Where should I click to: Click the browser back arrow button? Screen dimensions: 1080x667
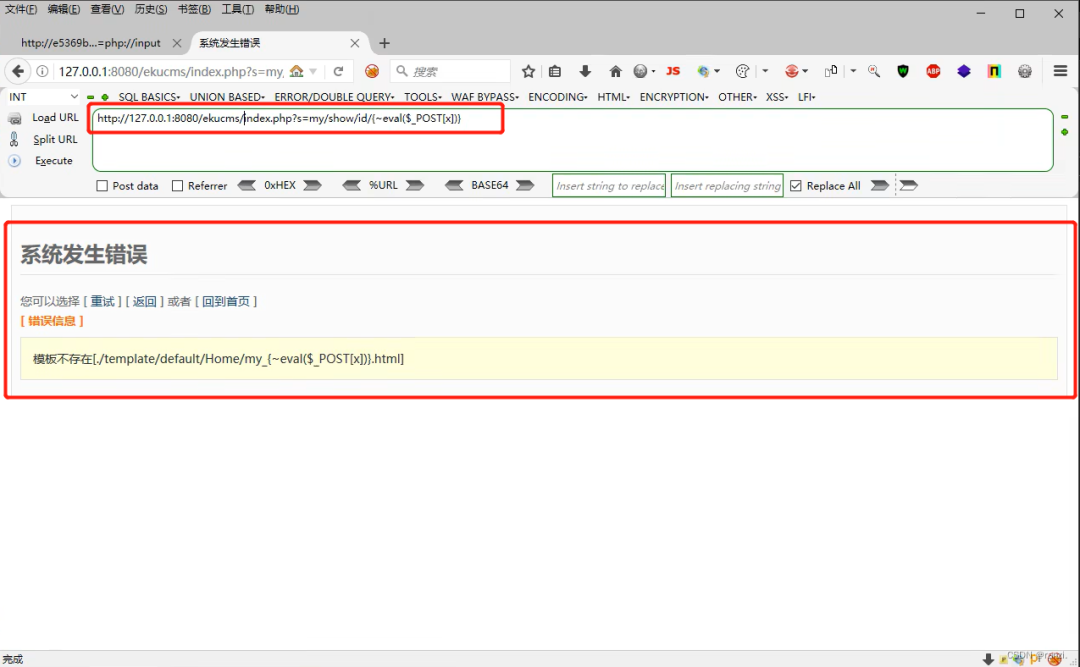pos(18,71)
